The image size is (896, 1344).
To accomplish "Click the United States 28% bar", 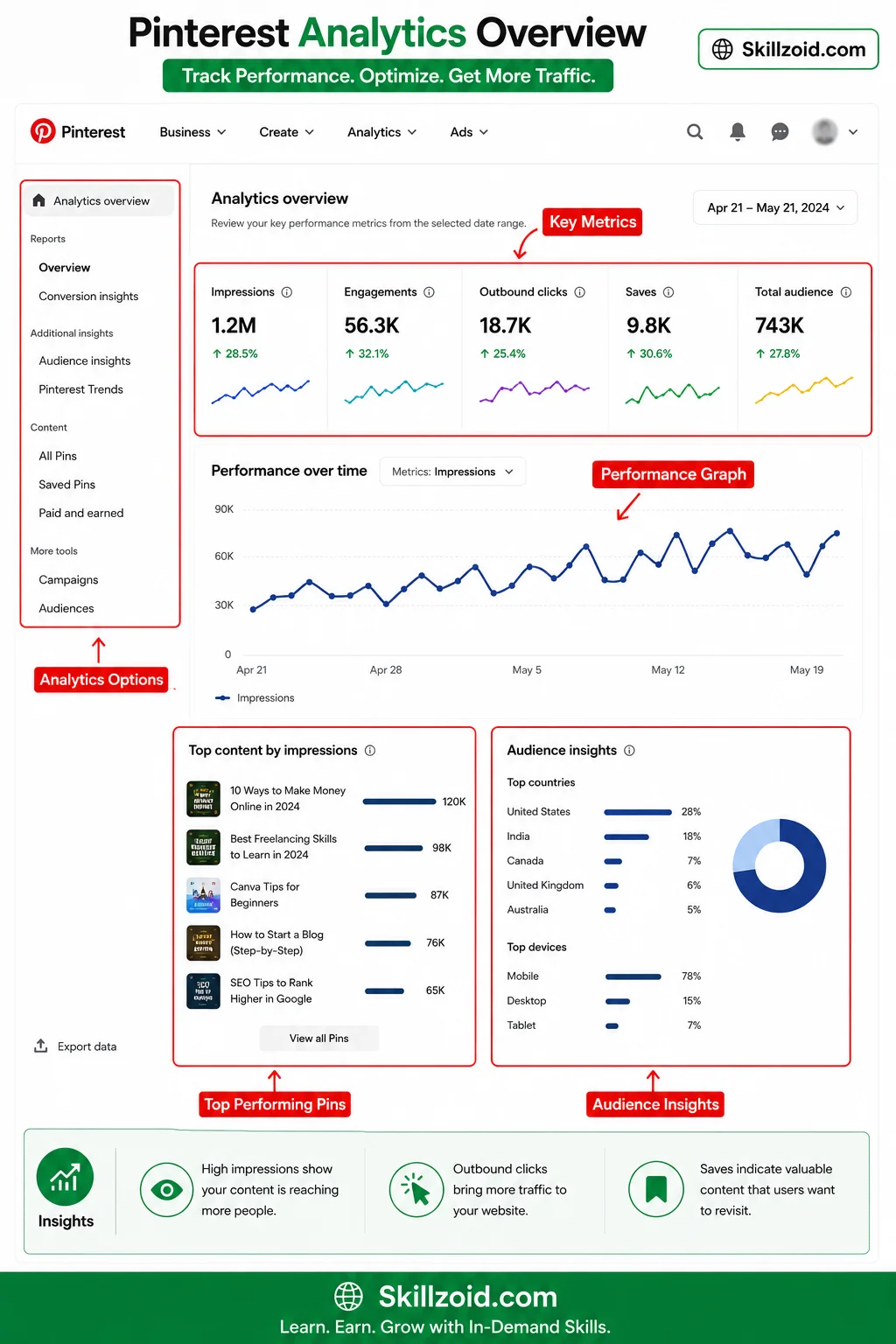I will (x=638, y=812).
